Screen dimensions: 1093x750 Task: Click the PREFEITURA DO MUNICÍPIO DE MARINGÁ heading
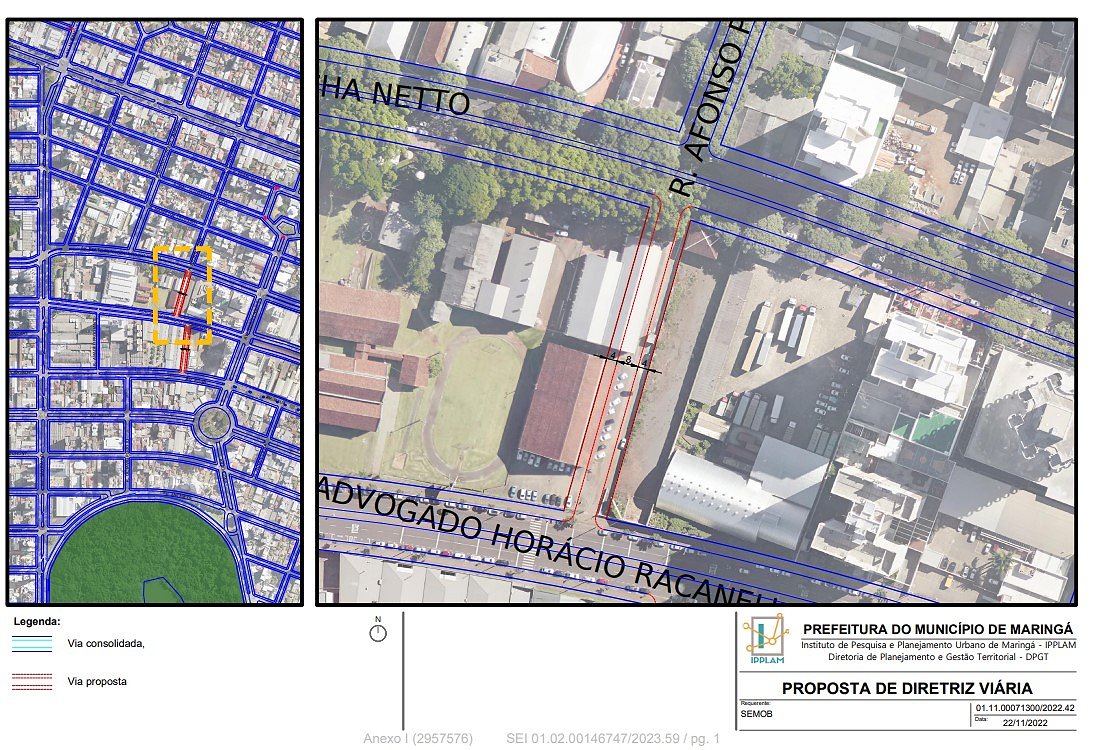coord(937,628)
